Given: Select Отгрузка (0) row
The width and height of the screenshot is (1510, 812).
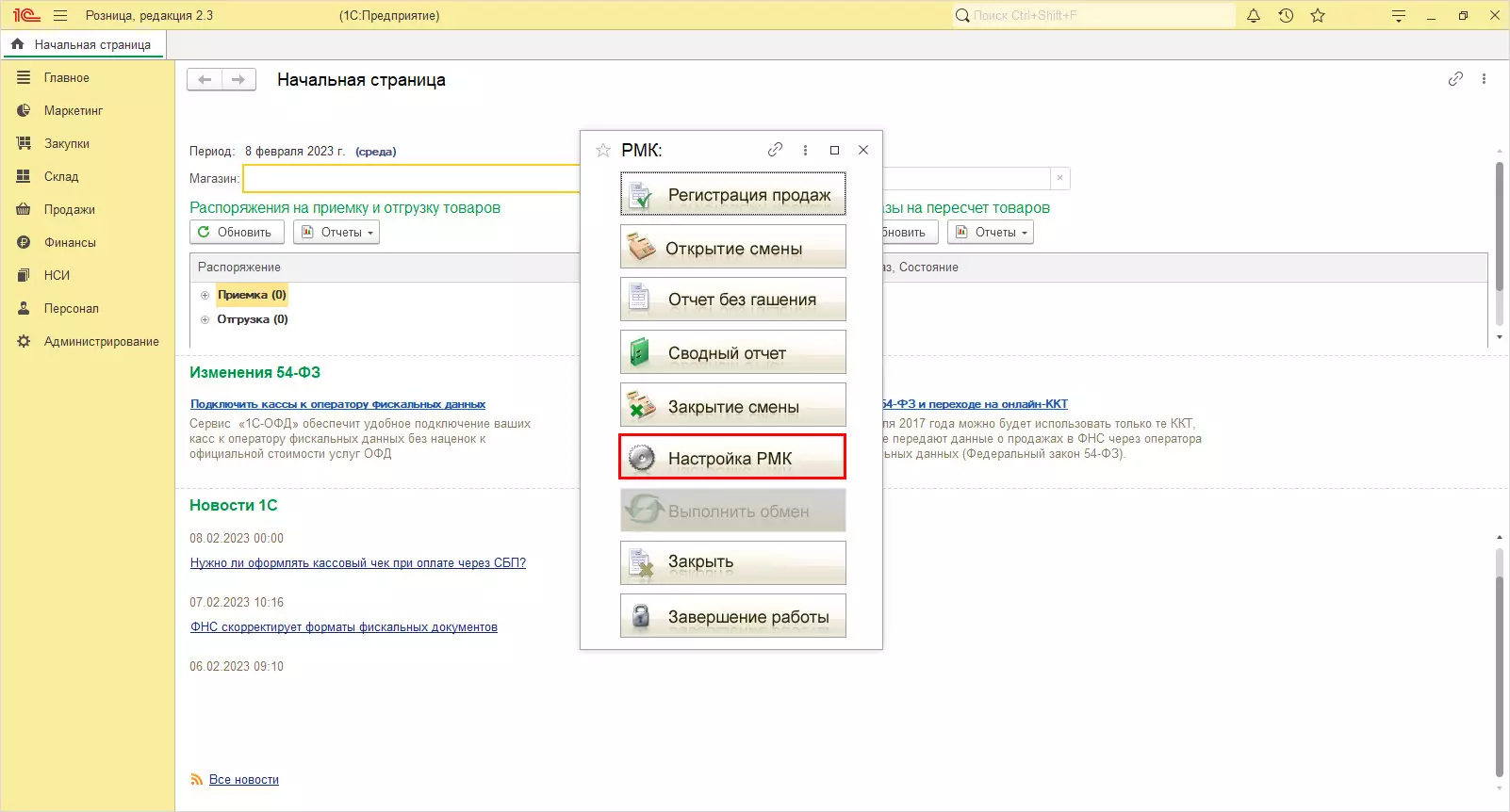Looking at the screenshot, I should point(253,319).
